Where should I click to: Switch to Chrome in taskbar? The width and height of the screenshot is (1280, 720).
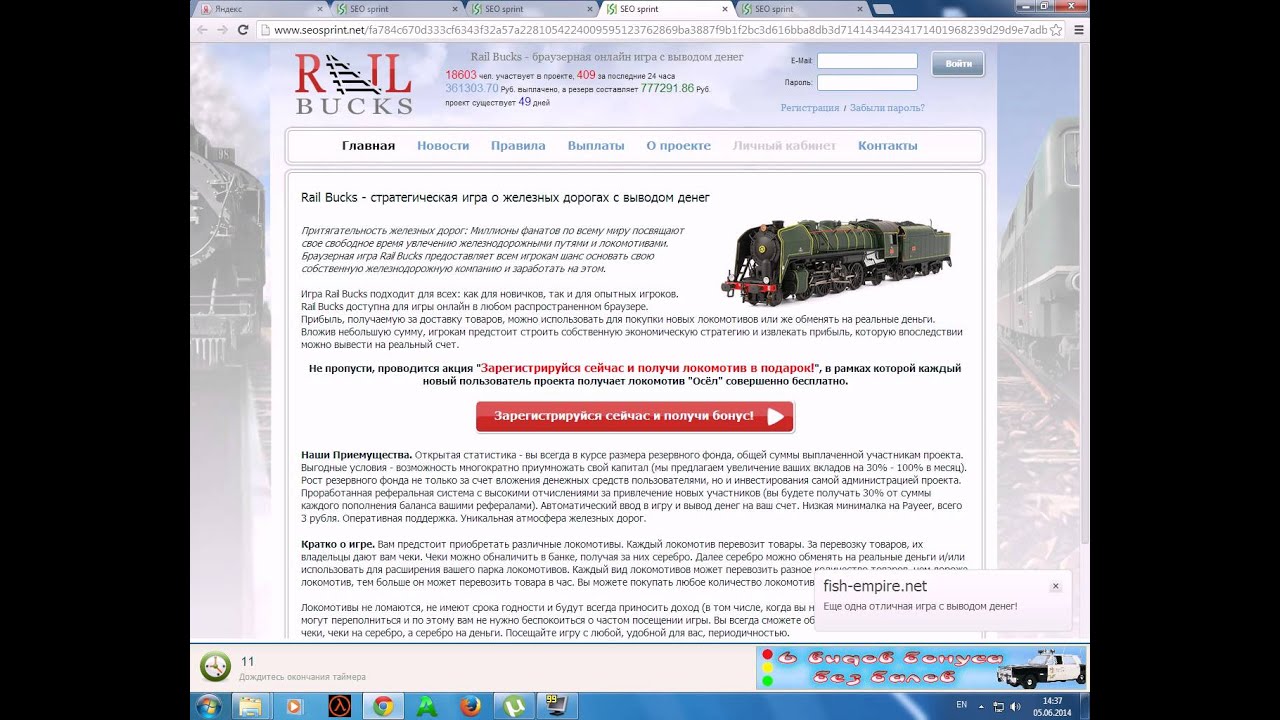(383, 706)
